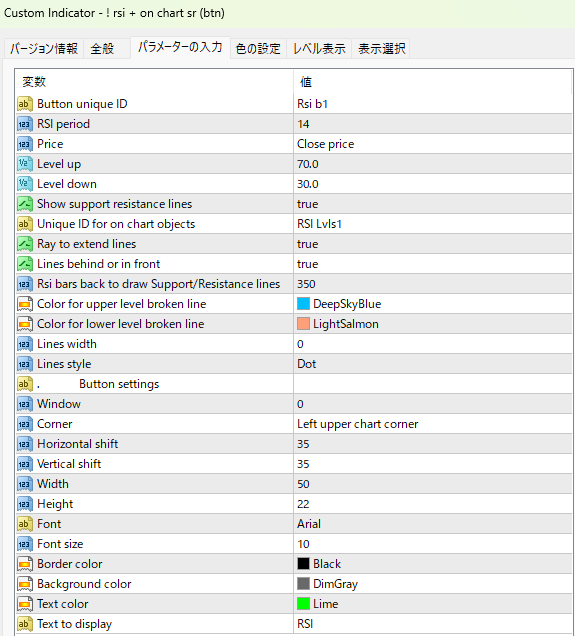Toggle Lines behind or in front value

433,264
